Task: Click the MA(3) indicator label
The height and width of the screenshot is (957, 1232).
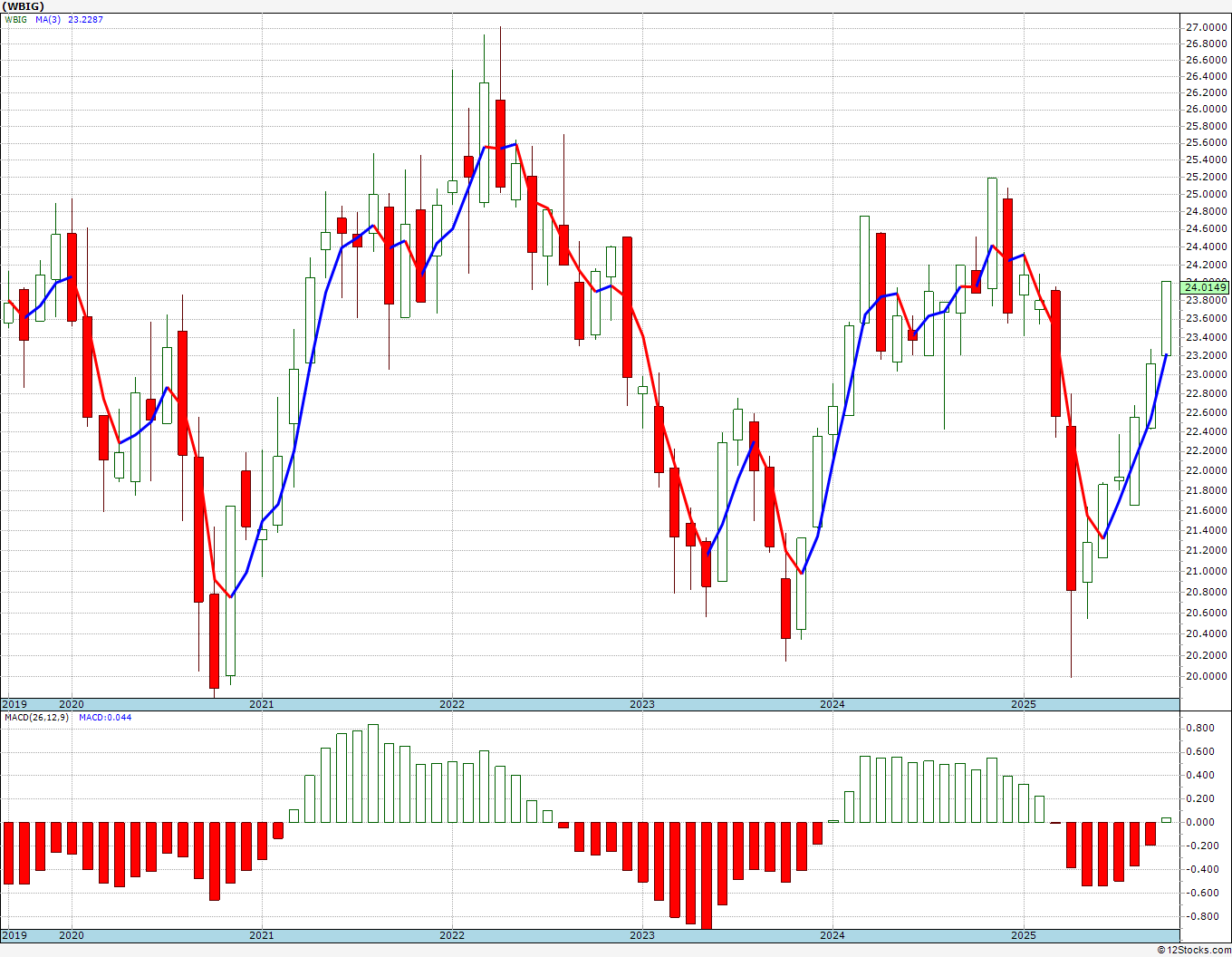Action: tap(48, 19)
